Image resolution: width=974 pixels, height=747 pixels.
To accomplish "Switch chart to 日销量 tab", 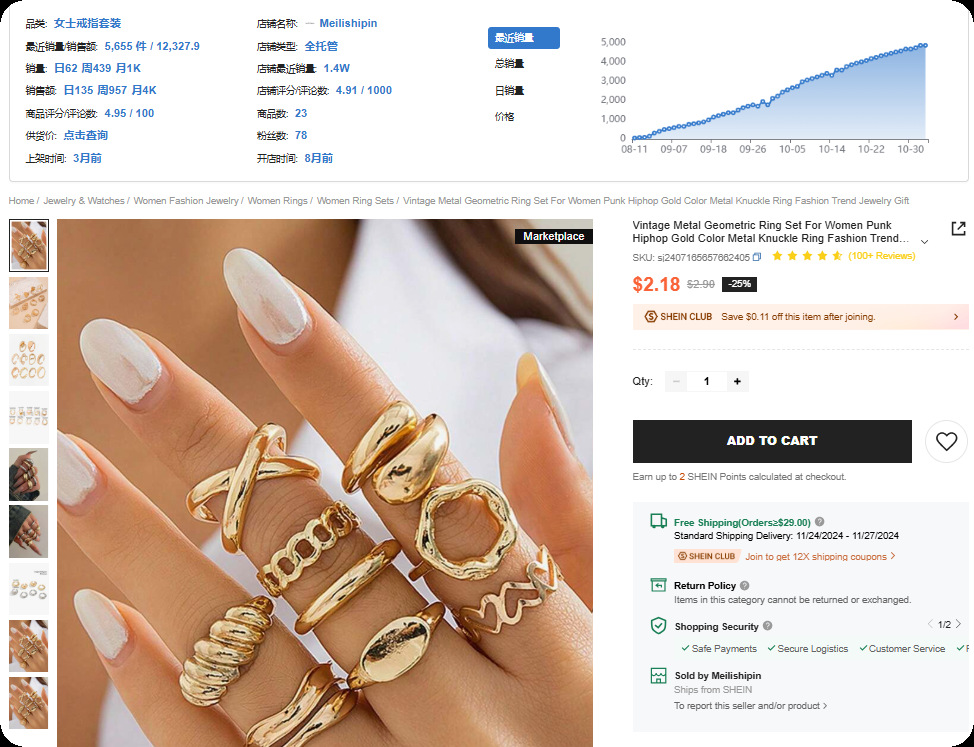I will 509,91.
